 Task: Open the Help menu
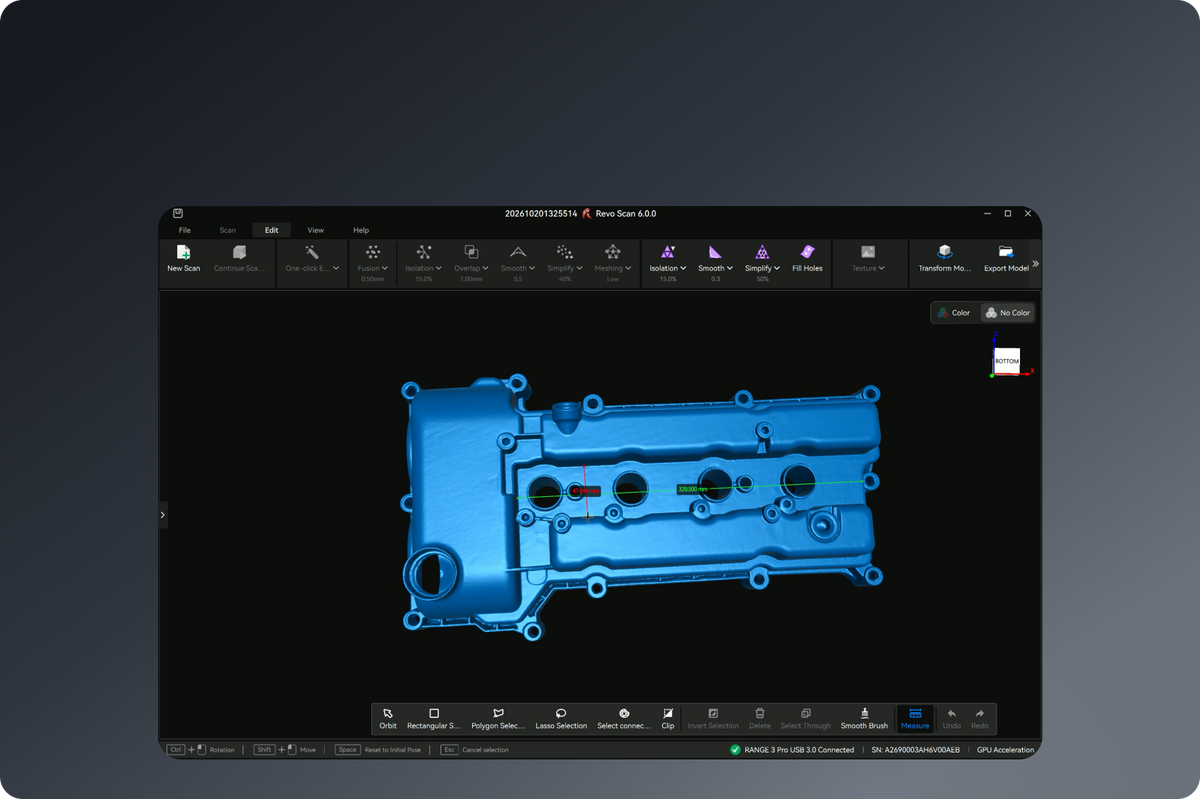pos(361,230)
